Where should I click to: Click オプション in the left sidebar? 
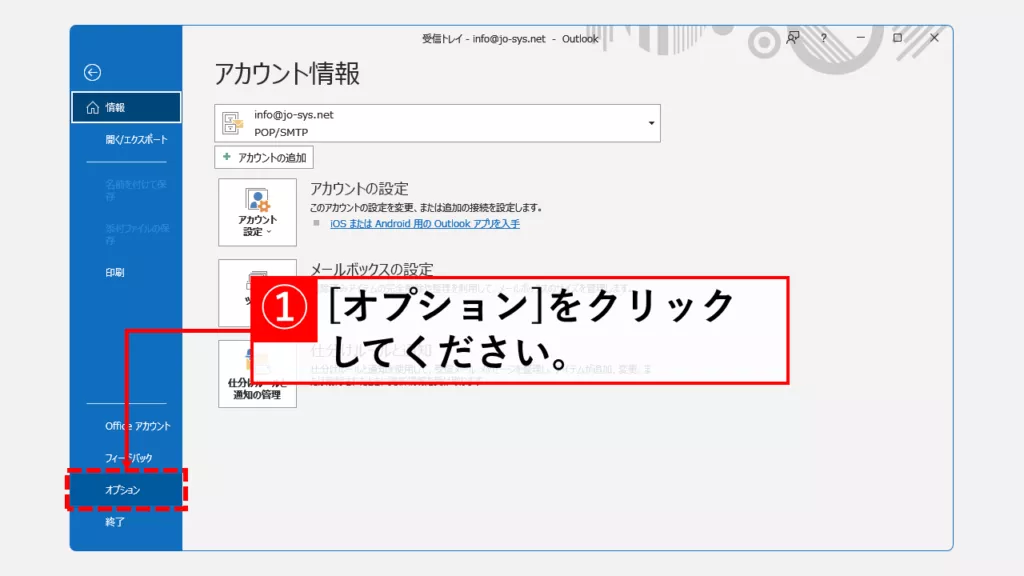[x=123, y=490]
